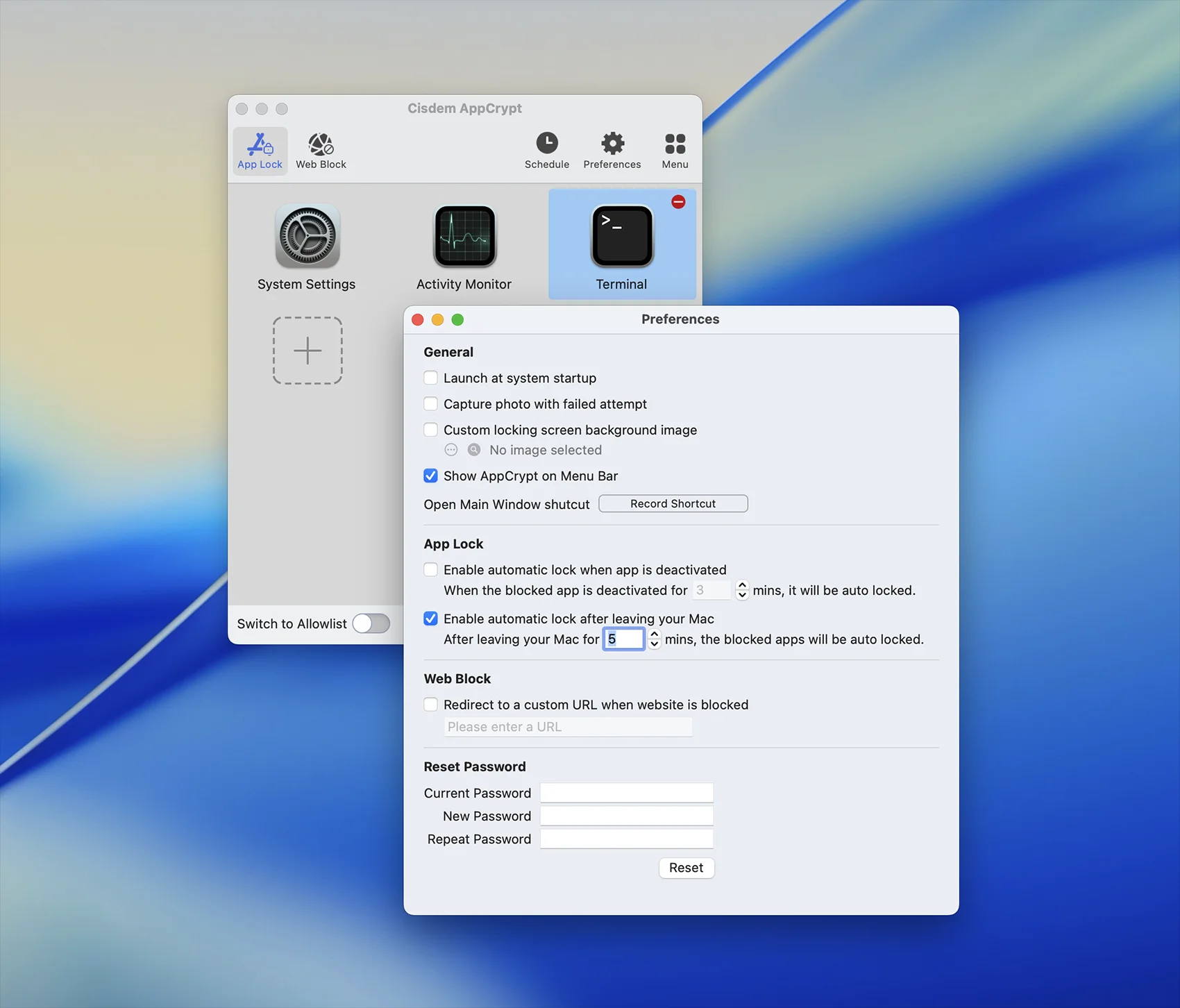Check Capture photo with failed attempt
1180x1008 pixels.
click(431, 403)
